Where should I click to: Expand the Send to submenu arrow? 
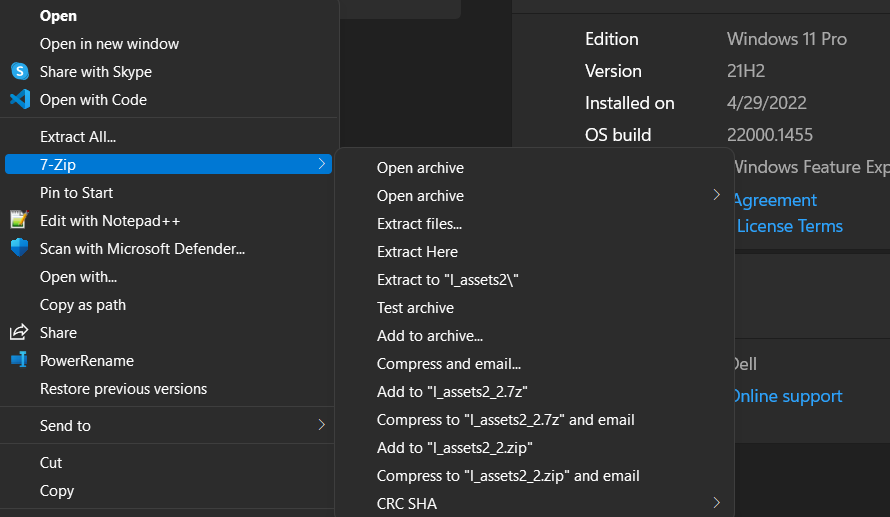click(x=322, y=425)
